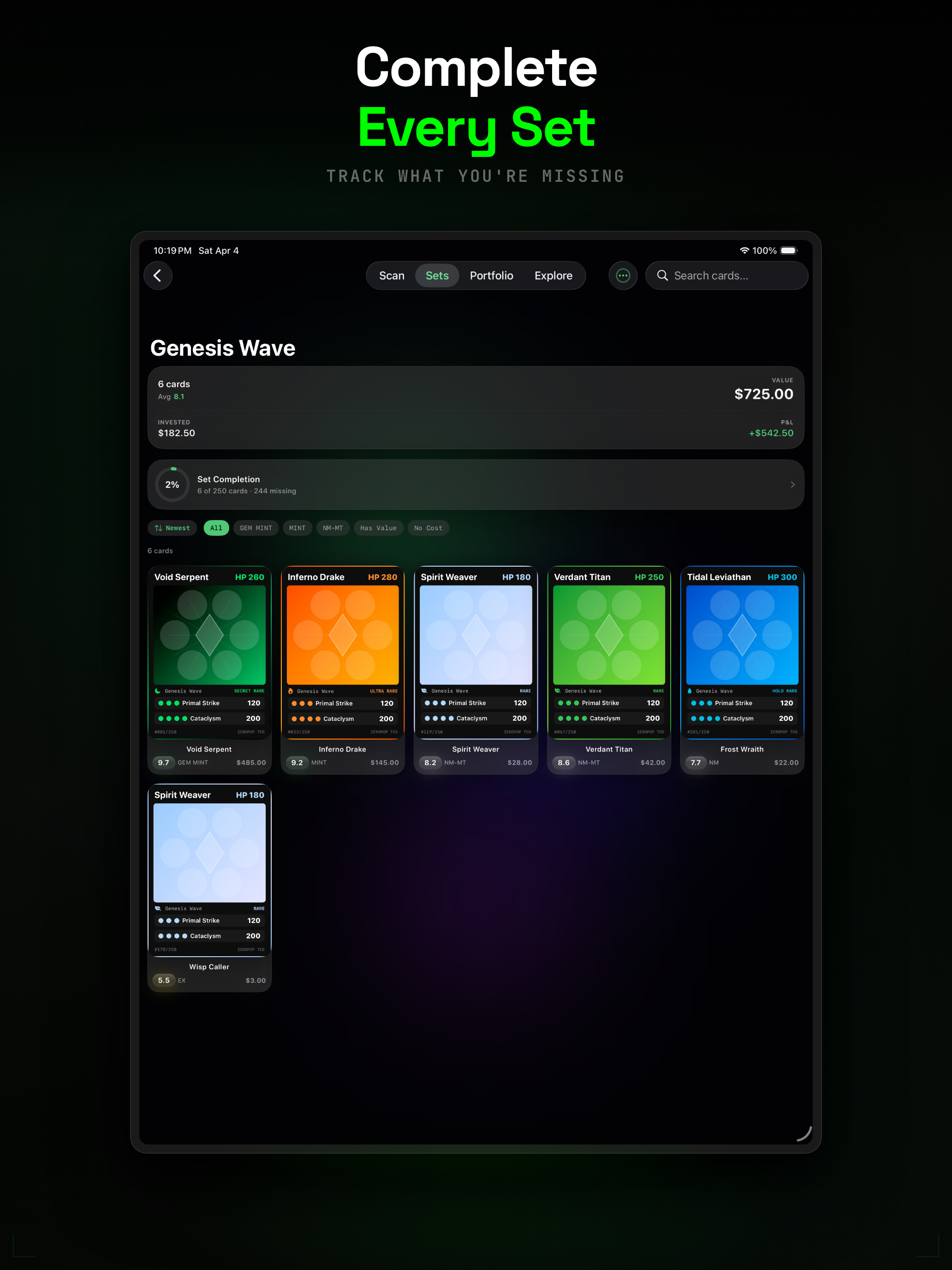
Task: Open the Void Serpent card
Action: coord(209,670)
